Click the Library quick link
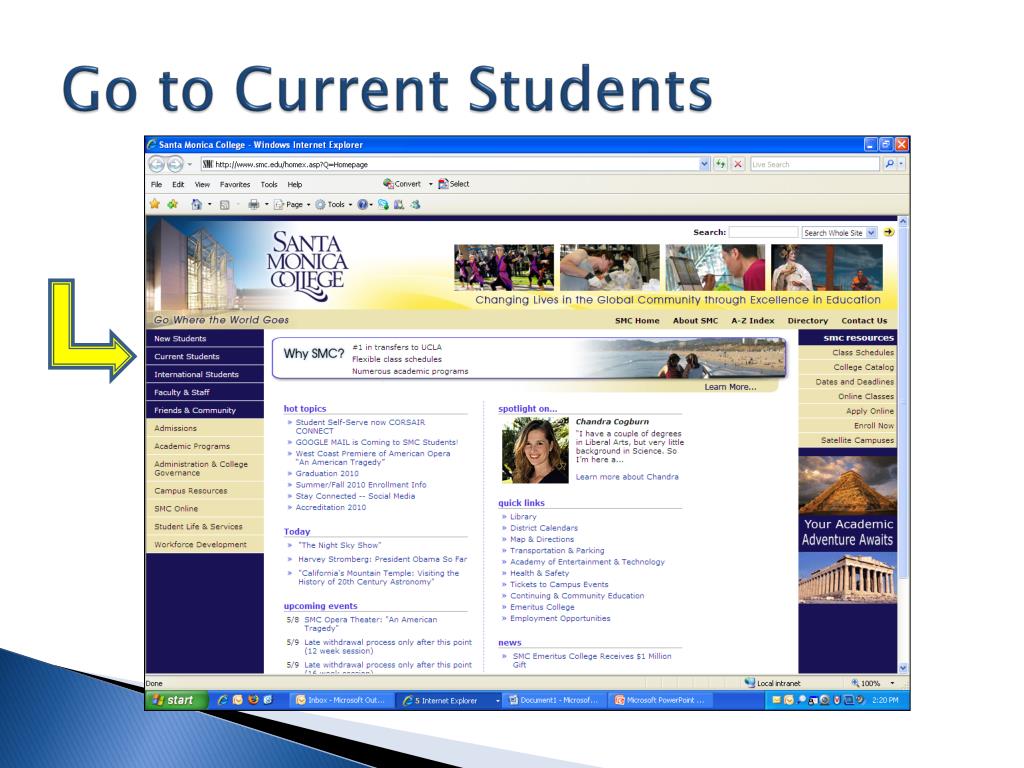 pyautogui.click(x=523, y=517)
